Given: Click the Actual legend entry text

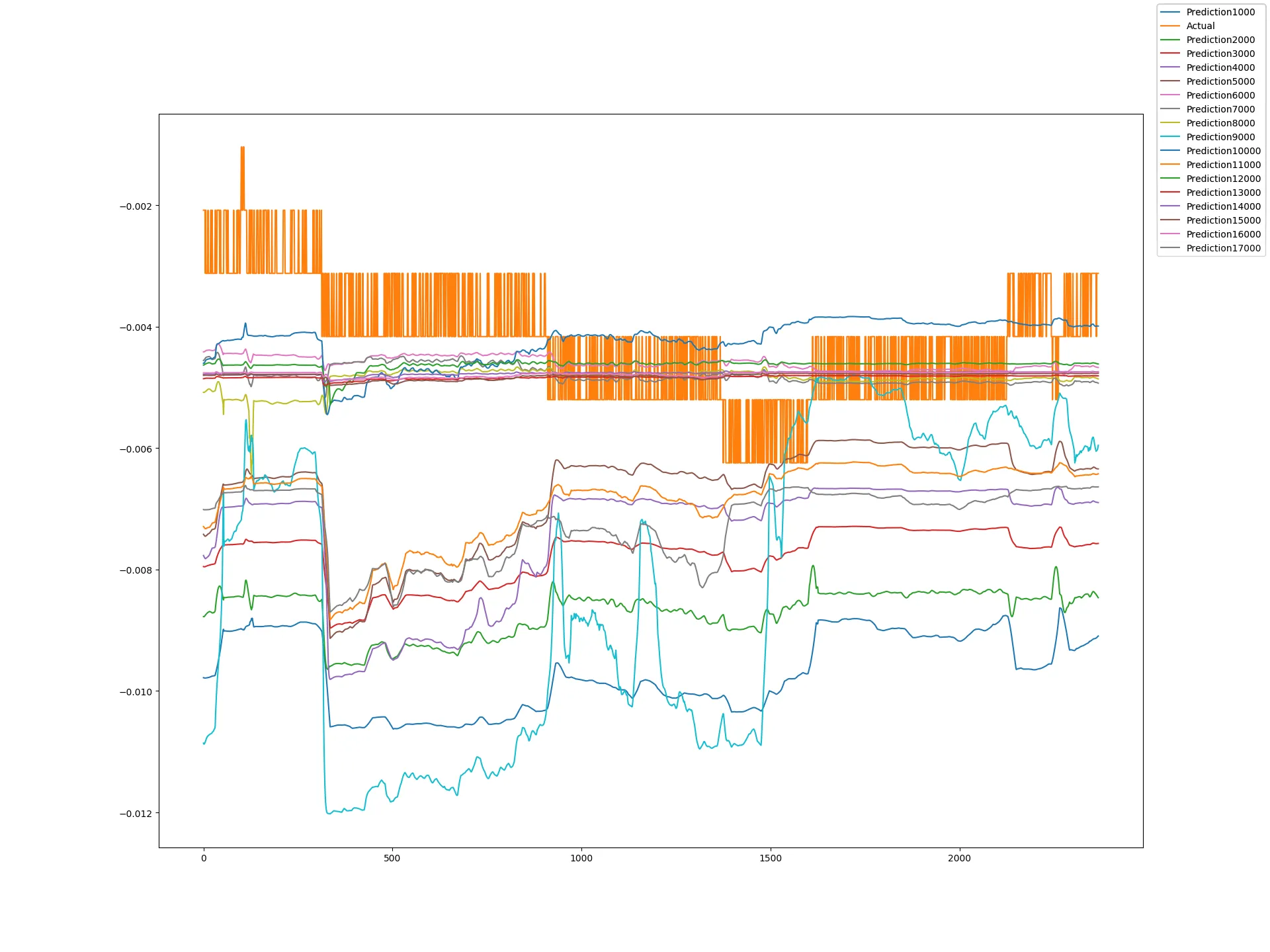Looking at the screenshot, I should 1200,26.
